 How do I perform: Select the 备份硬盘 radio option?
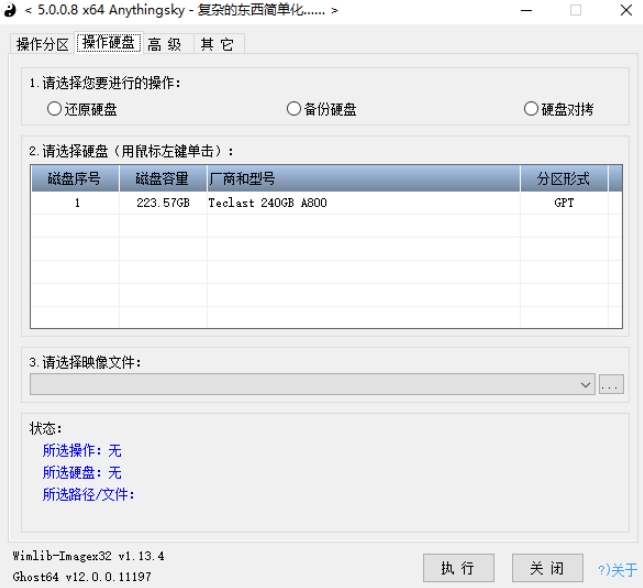click(322, 109)
